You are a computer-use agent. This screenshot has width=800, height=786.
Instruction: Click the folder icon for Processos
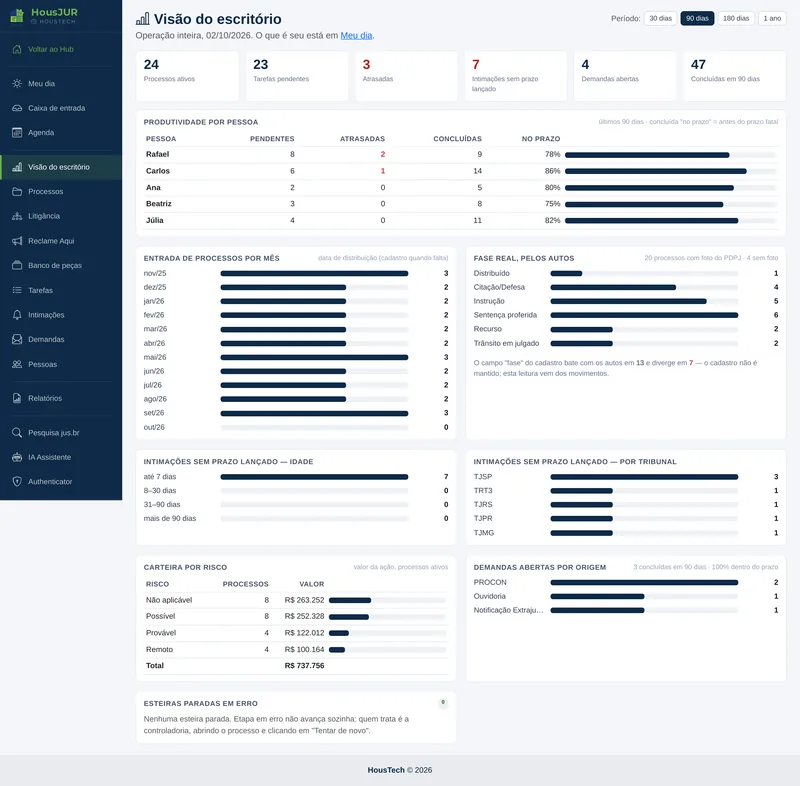point(17,192)
